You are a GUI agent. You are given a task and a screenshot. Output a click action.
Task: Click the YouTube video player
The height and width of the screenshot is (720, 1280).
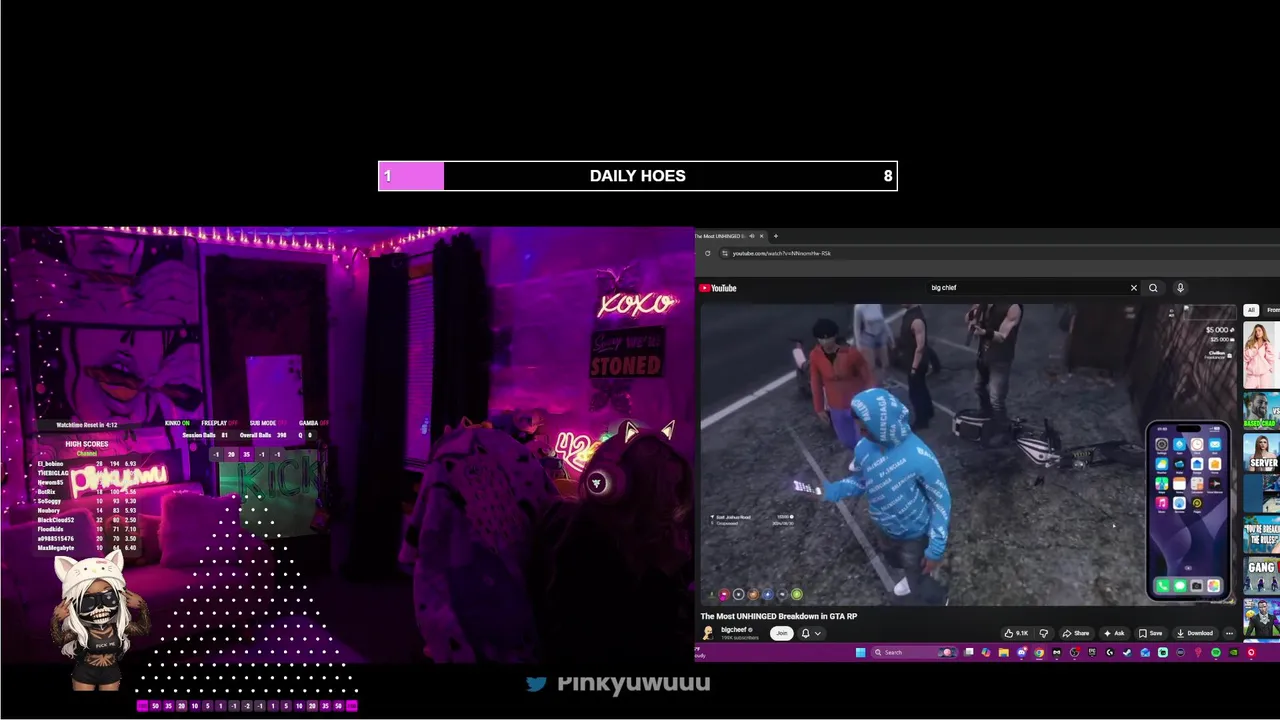tap(968, 455)
